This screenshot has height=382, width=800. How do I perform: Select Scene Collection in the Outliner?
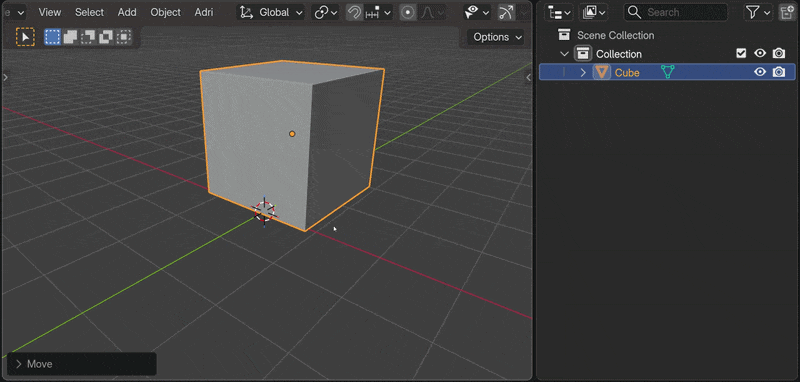tap(615, 35)
